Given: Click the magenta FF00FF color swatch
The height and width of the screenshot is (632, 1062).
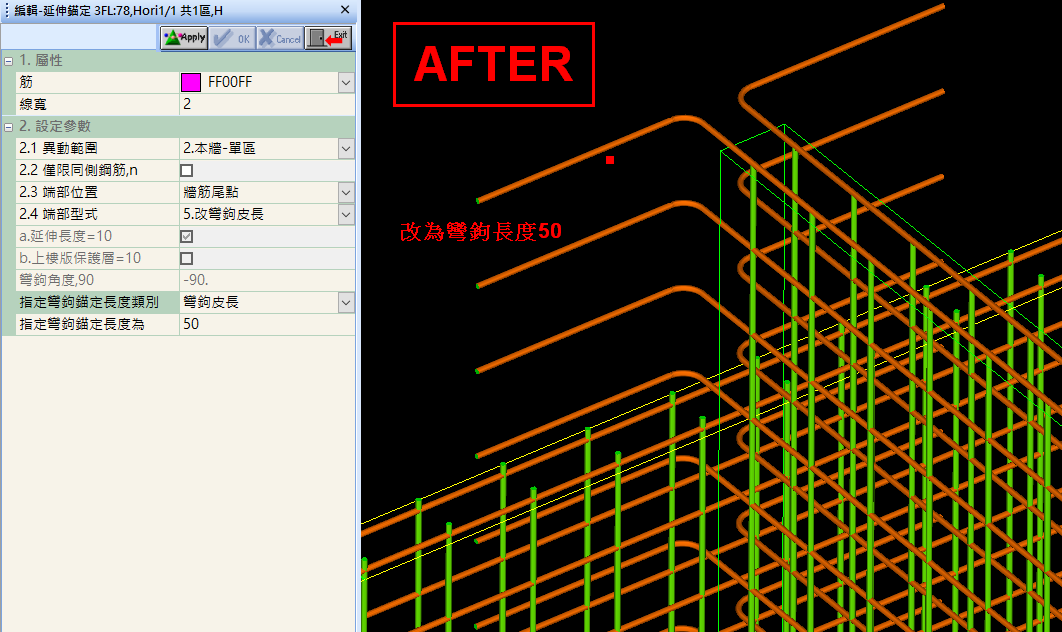Looking at the screenshot, I should click(x=191, y=83).
